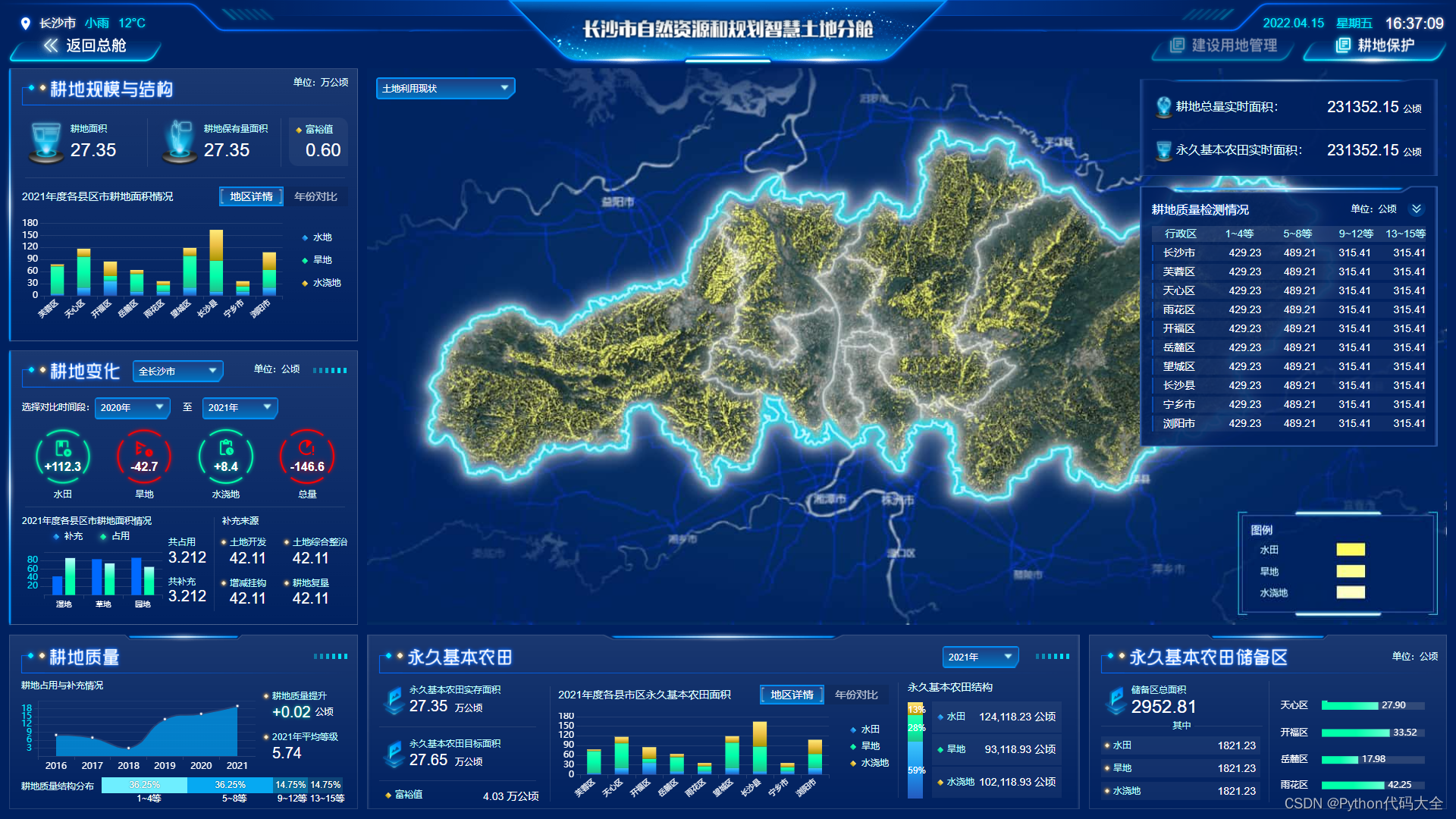Click the 返回总舱 back arrow icon
This screenshot has width=1456, height=819.
tap(51, 45)
